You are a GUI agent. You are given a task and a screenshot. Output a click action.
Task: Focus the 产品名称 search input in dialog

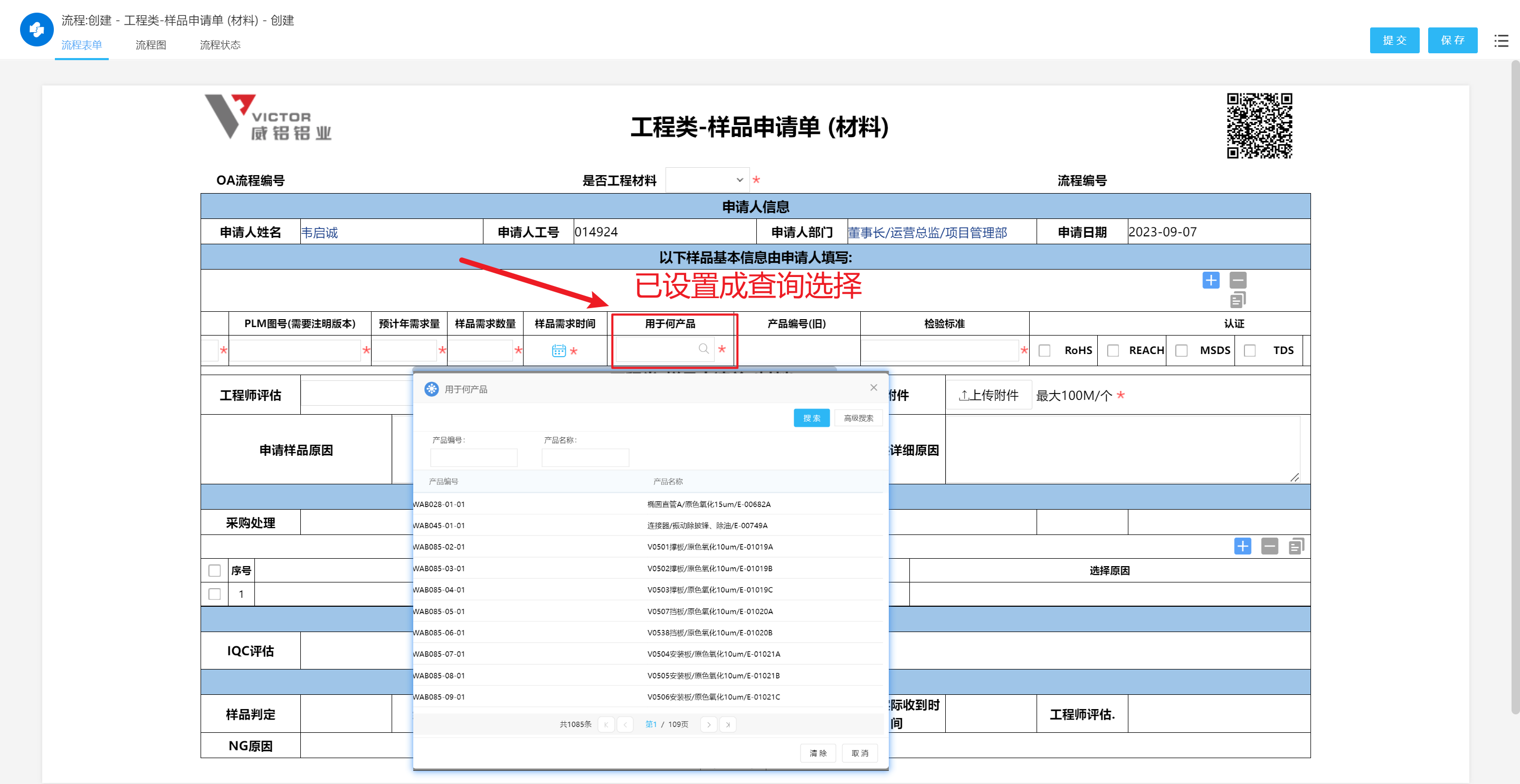point(585,457)
